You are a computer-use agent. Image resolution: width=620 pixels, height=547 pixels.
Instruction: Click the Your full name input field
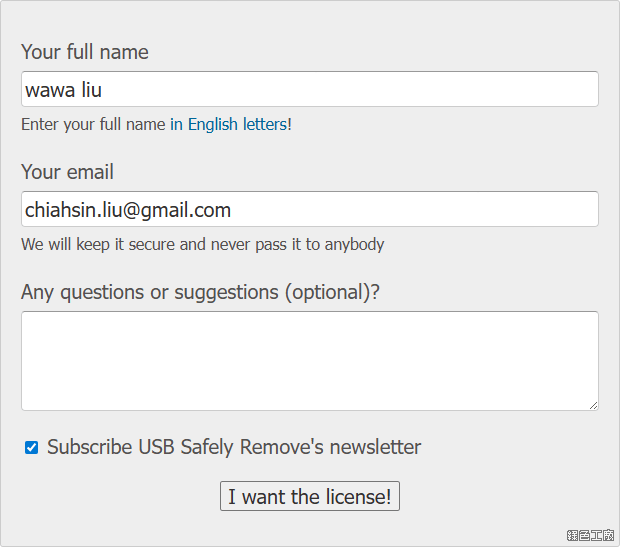pos(310,89)
